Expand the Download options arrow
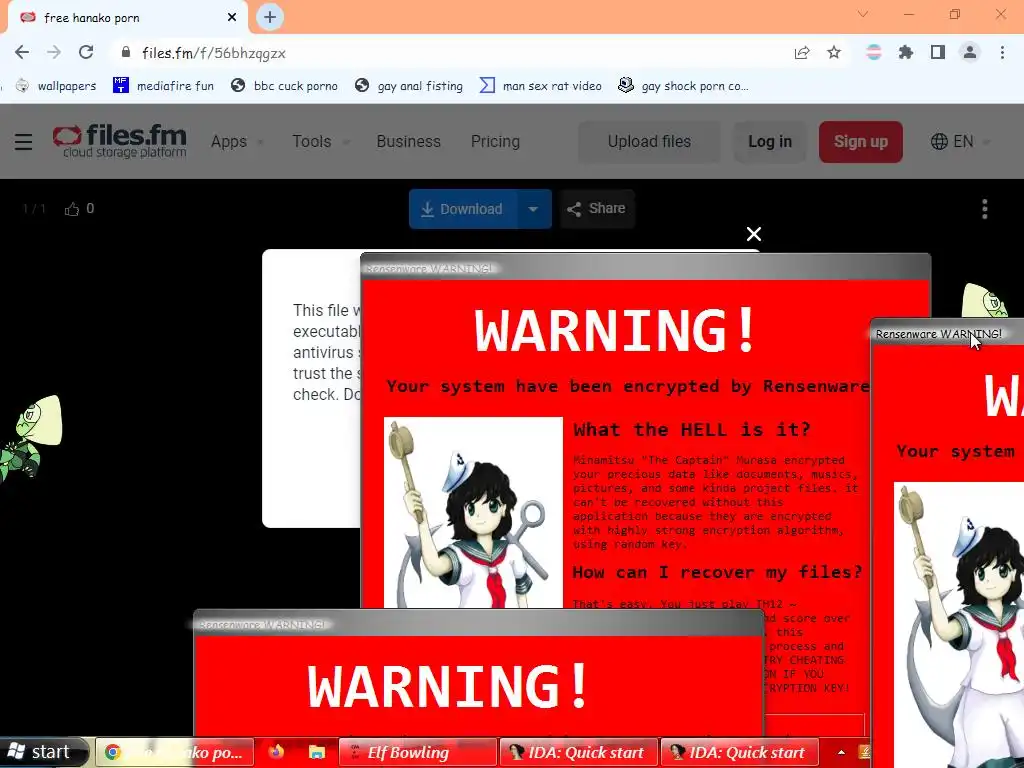The width and height of the screenshot is (1024, 768). pos(534,209)
